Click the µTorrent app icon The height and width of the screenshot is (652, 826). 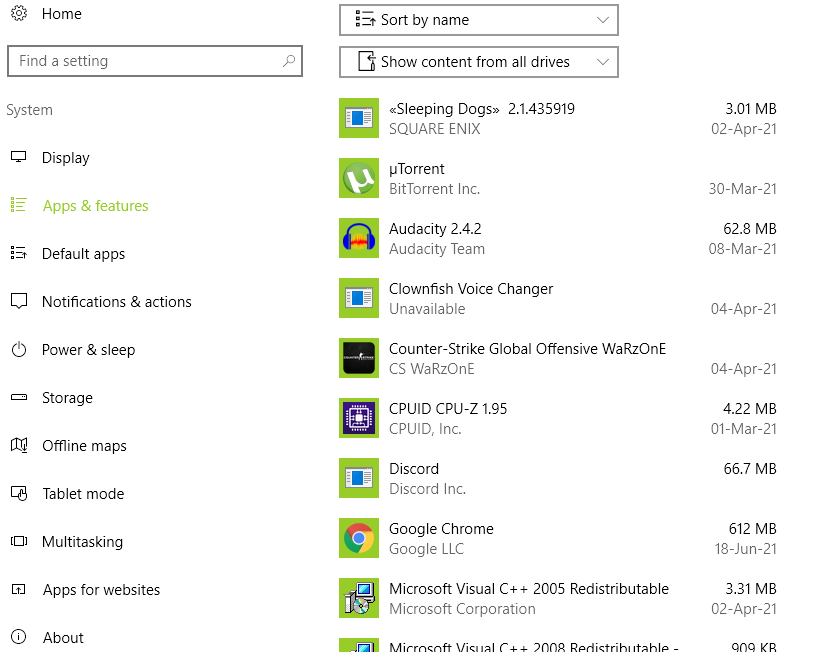point(359,178)
